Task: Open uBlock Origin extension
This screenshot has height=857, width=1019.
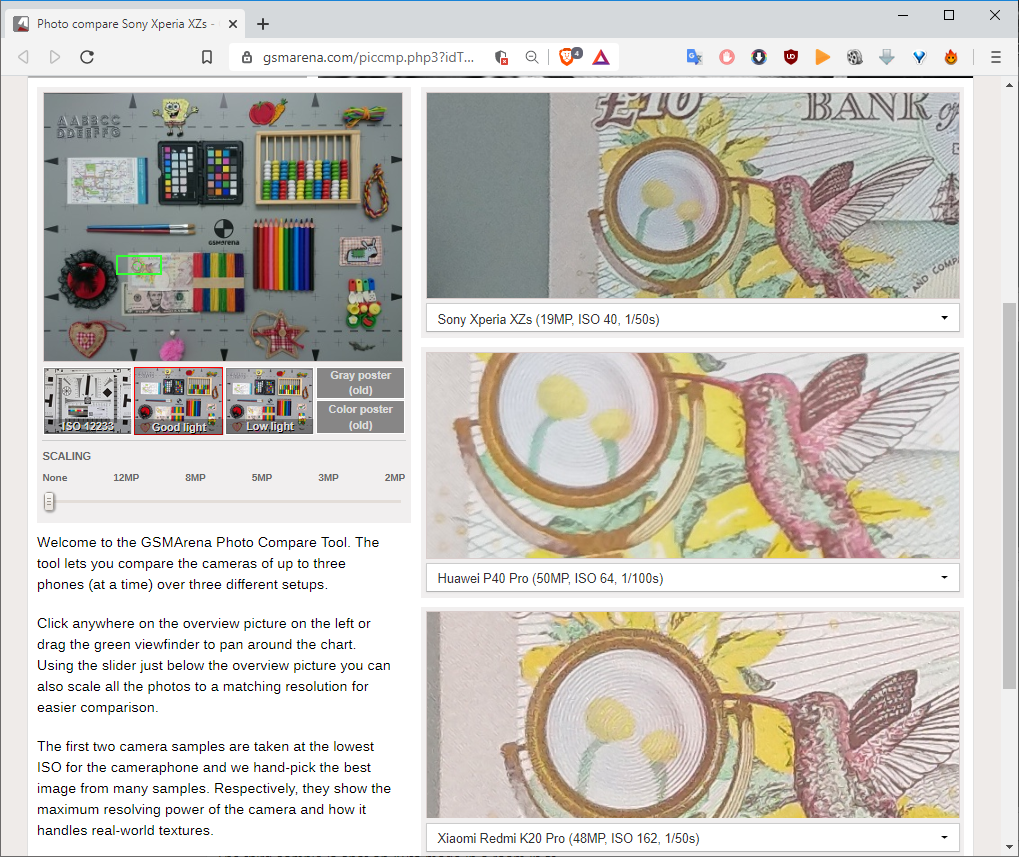Action: (790, 57)
